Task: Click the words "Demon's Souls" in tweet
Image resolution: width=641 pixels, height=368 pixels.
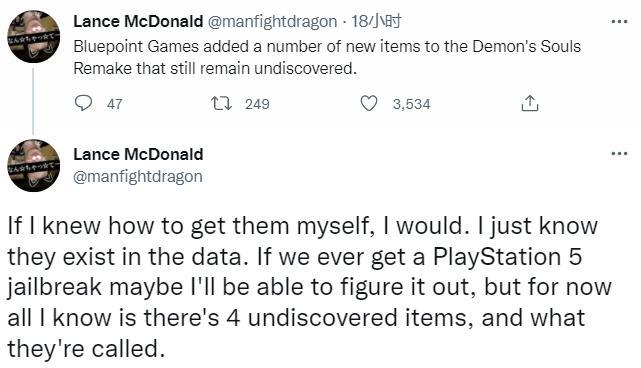Action: 527,46
